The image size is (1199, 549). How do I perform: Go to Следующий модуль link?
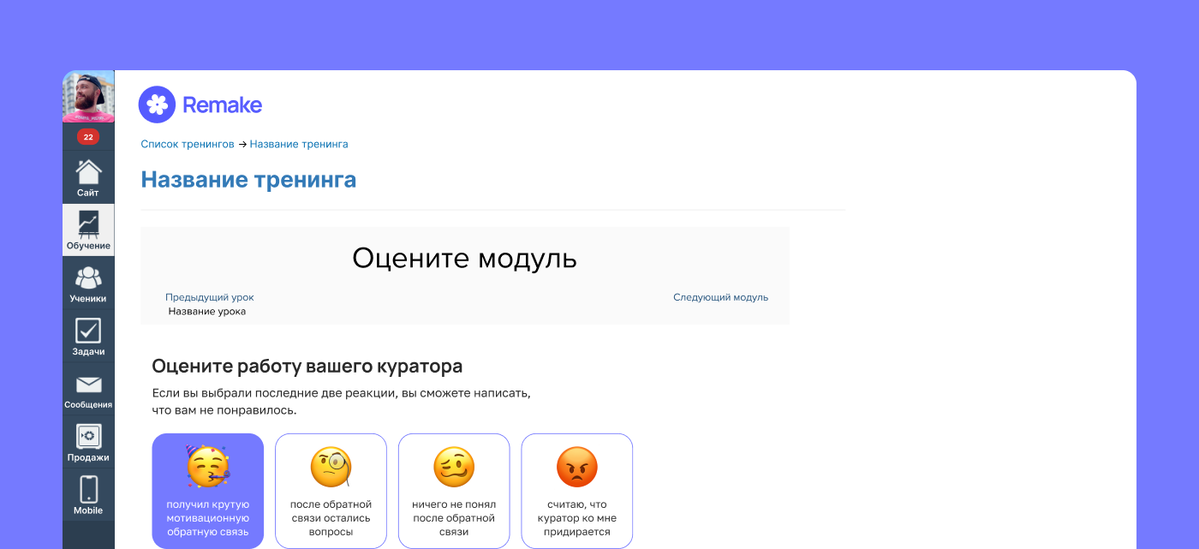coord(720,297)
